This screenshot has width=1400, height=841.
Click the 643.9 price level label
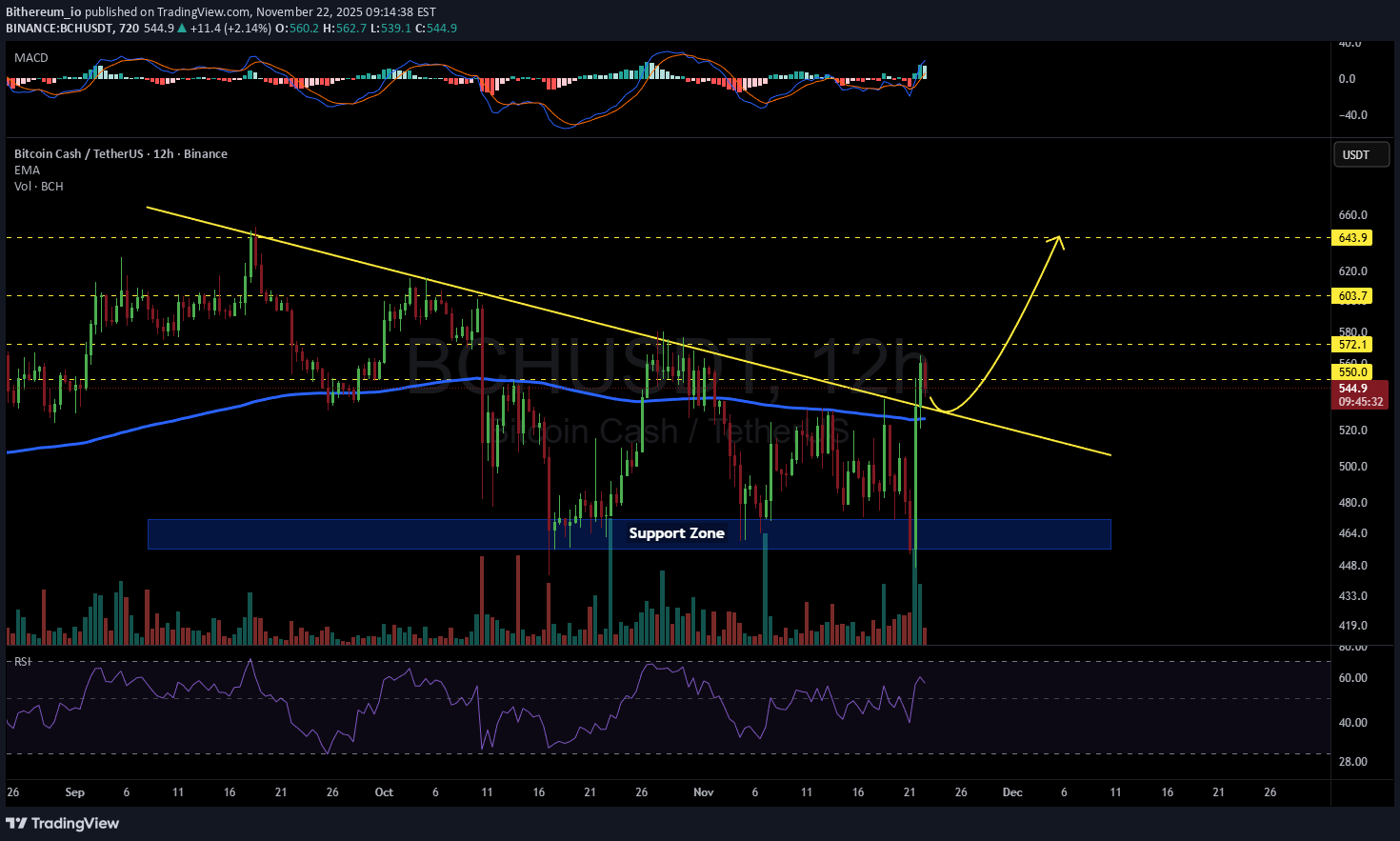(x=1351, y=238)
